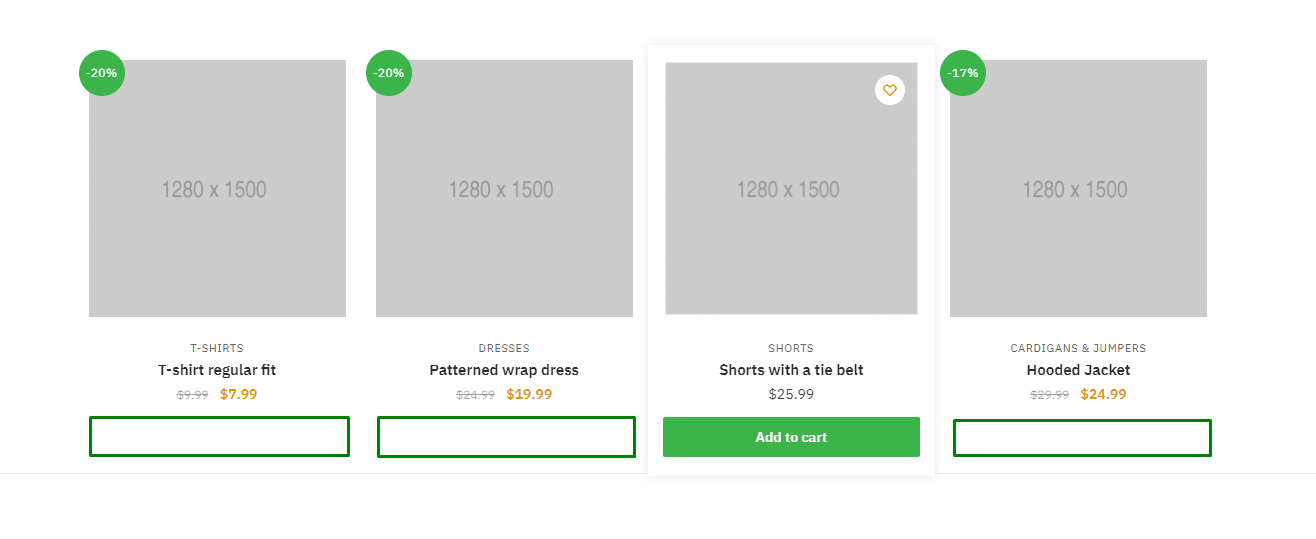
Task: Open the T-shirt regular fit title link
Action: pyautogui.click(x=217, y=370)
